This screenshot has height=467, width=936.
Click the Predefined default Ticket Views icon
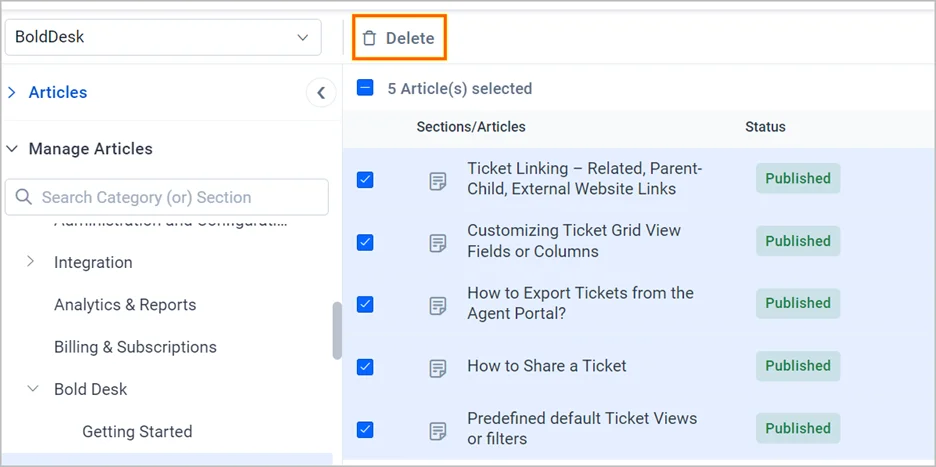(437, 431)
